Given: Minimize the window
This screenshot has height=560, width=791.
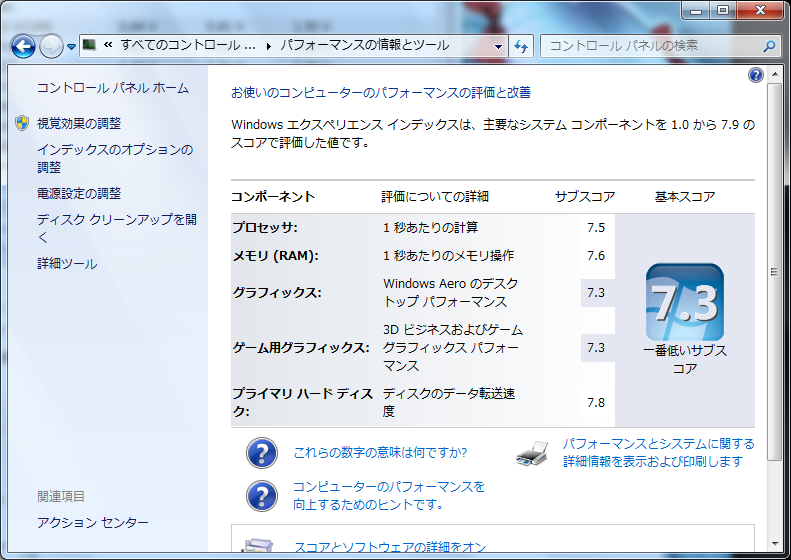Looking at the screenshot, I should (696, 10).
